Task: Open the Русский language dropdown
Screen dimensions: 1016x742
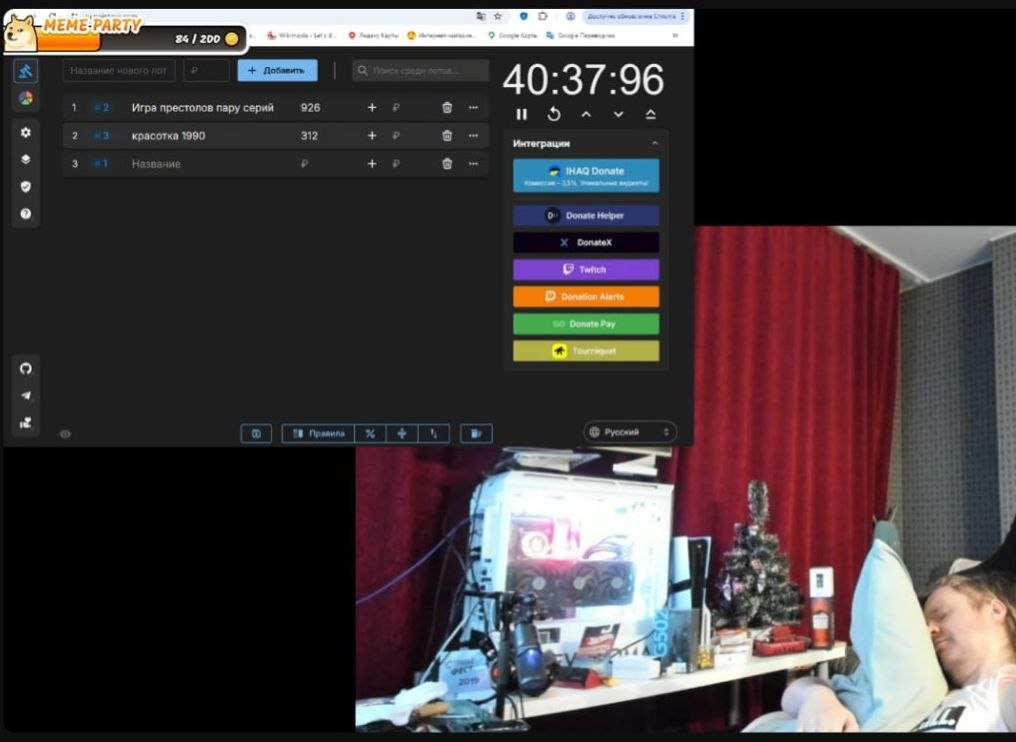Action: point(630,432)
